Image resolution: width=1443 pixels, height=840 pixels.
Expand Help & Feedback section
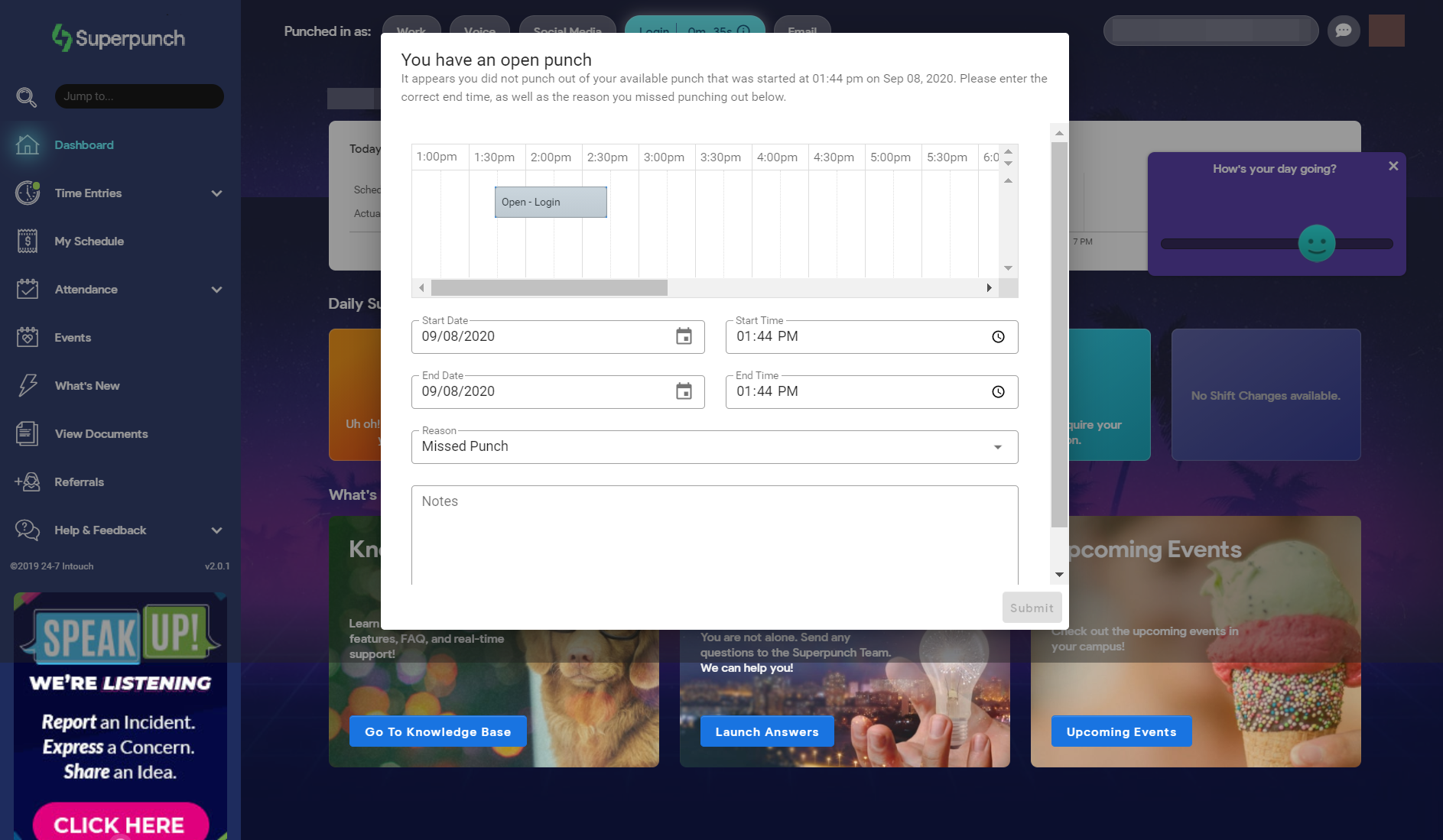tap(216, 530)
